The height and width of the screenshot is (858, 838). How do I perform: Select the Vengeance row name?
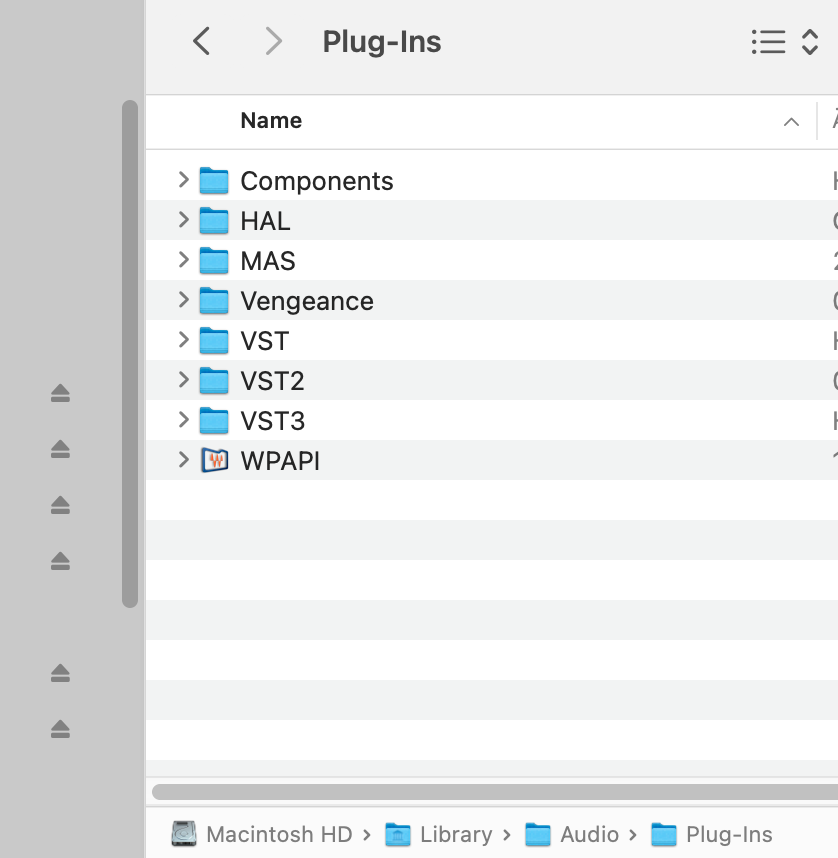pos(307,301)
